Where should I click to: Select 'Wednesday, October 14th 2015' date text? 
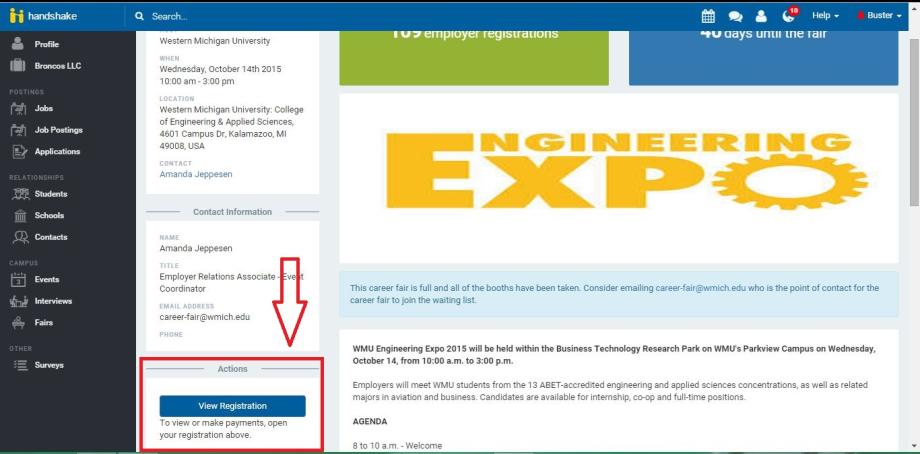point(220,69)
